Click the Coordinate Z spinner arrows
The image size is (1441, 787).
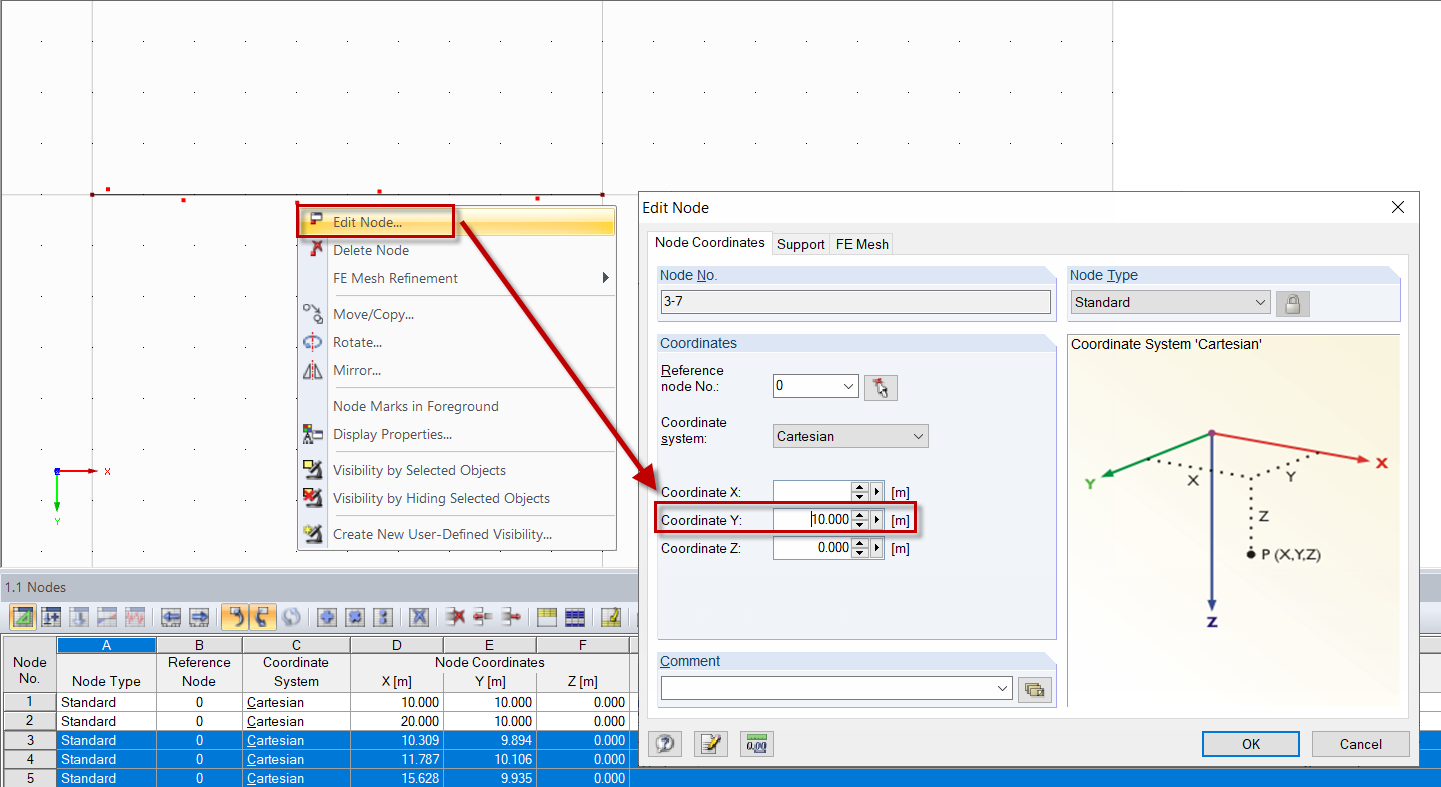(860, 548)
